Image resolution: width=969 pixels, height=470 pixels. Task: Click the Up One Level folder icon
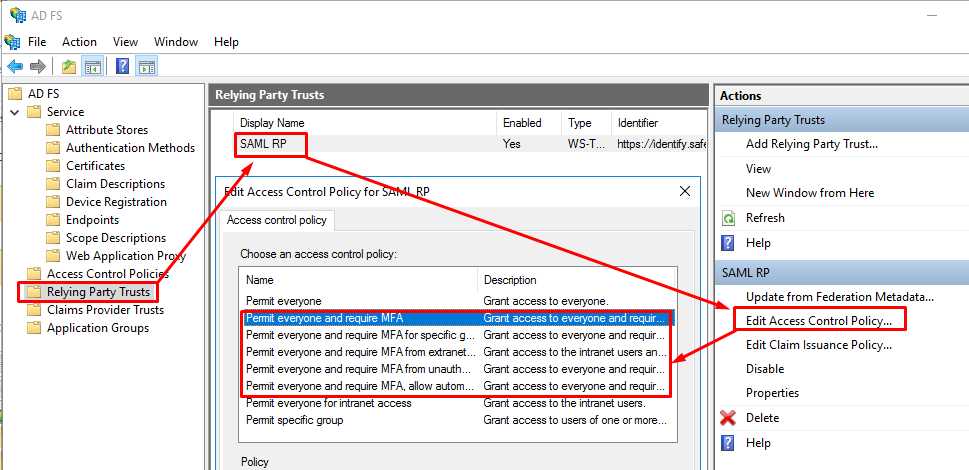(68, 67)
